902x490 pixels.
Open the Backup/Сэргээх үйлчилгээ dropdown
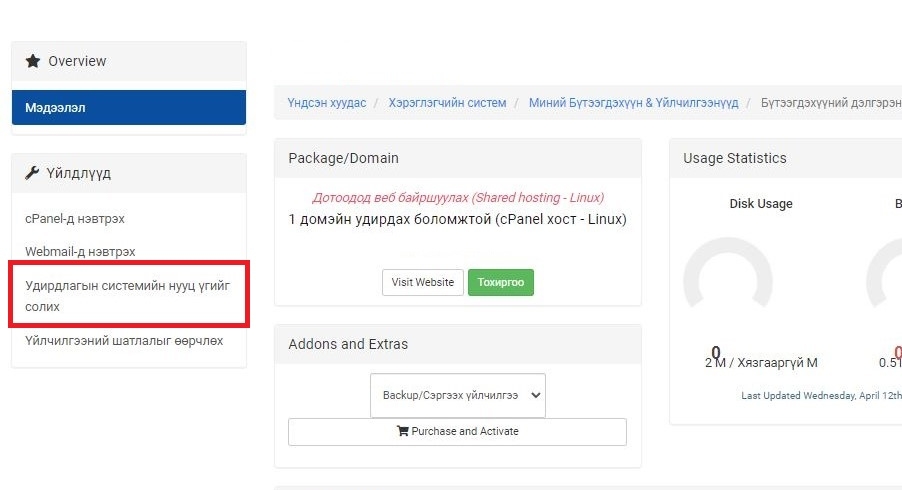pyautogui.click(x=458, y=395)
